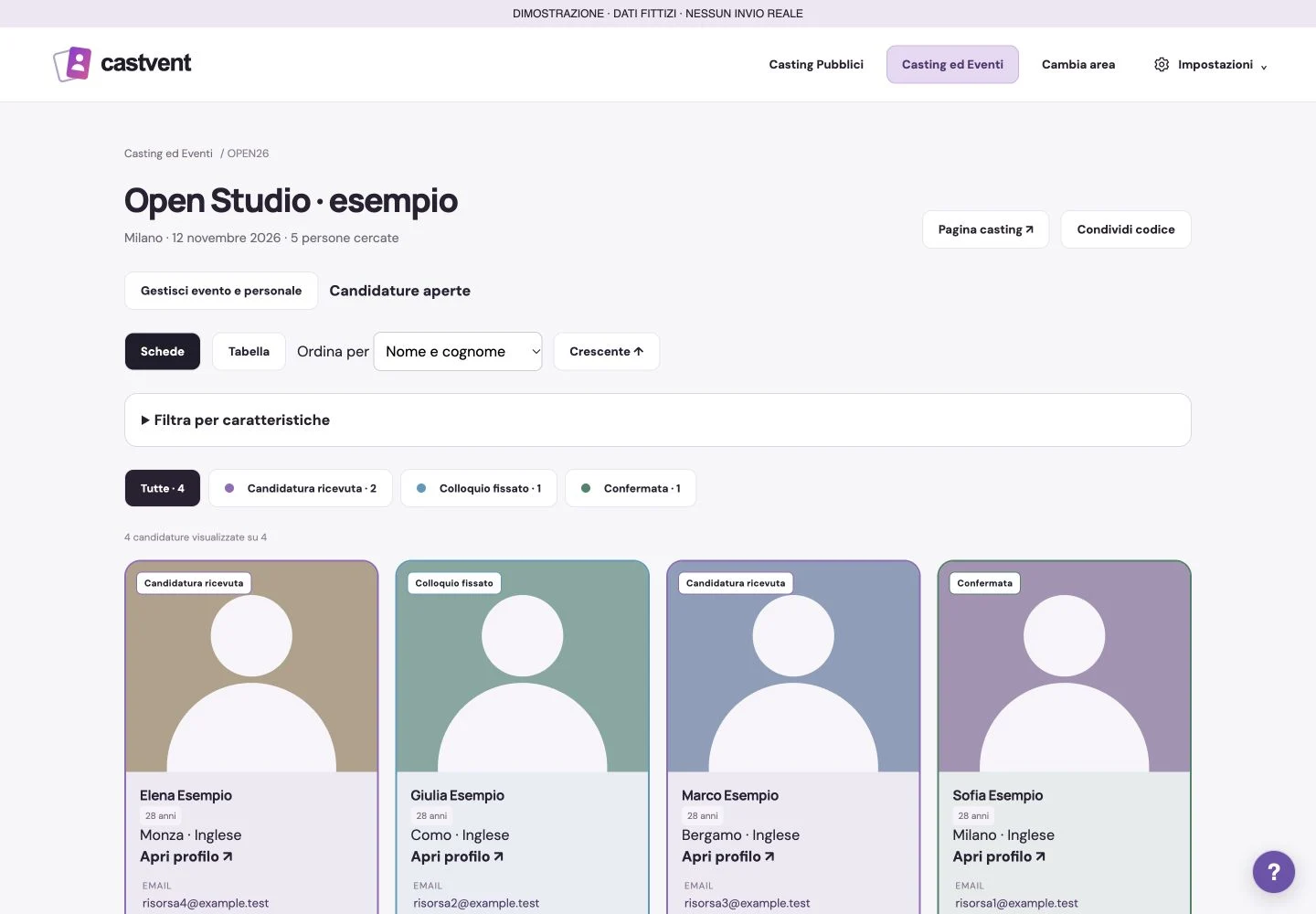This screenshot has height=914, width=1316.
Task: Open the purple help question-mark button
Action: (x=1273, y=872)
